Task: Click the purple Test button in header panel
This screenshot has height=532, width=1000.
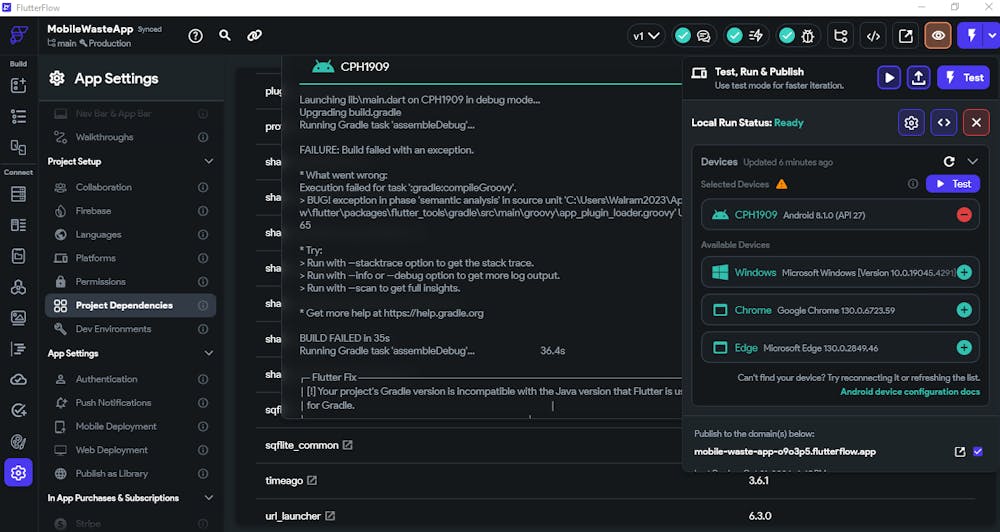Action: click(964, 78)
